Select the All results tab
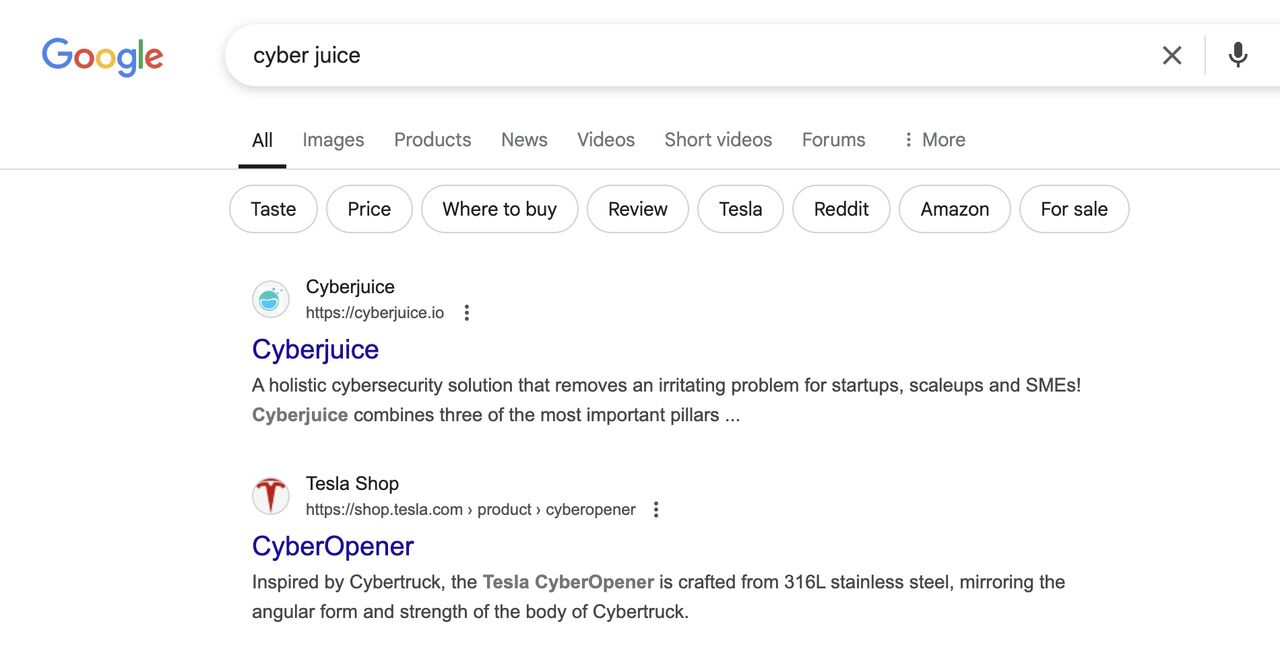Screen dimensions: 1280x647 point(262,140)
